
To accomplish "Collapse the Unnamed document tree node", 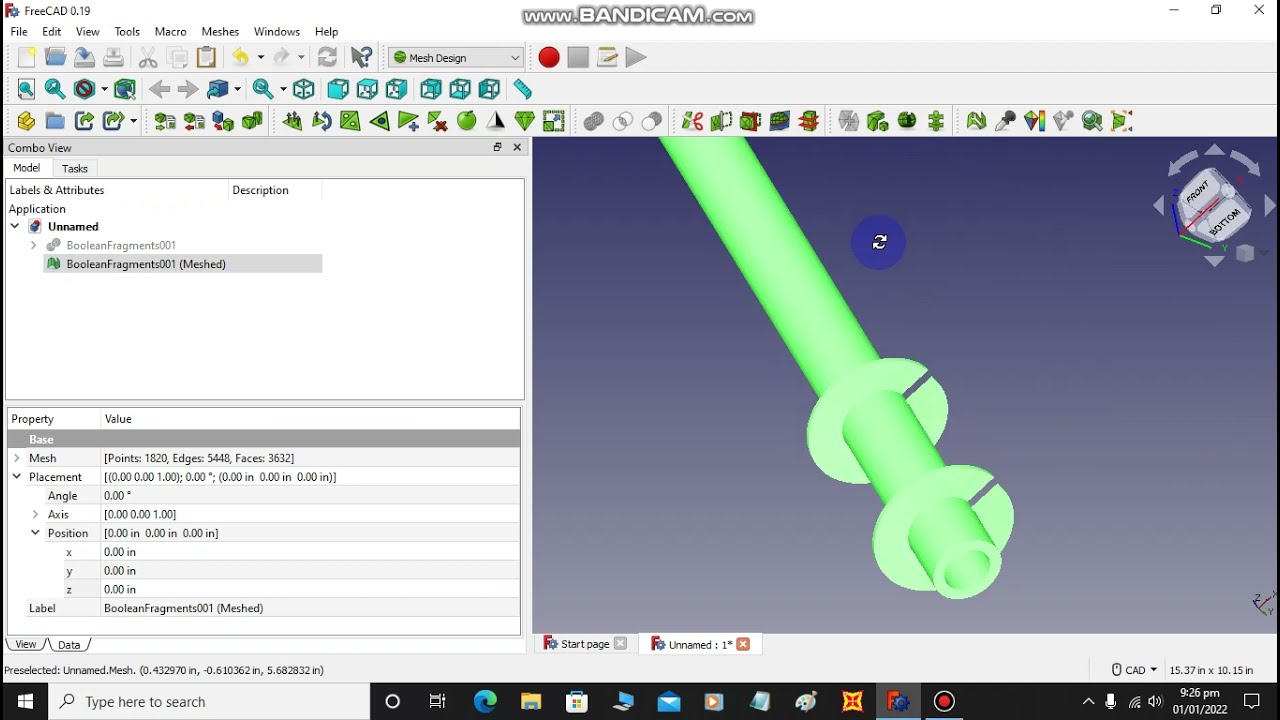I will point(15,227).
